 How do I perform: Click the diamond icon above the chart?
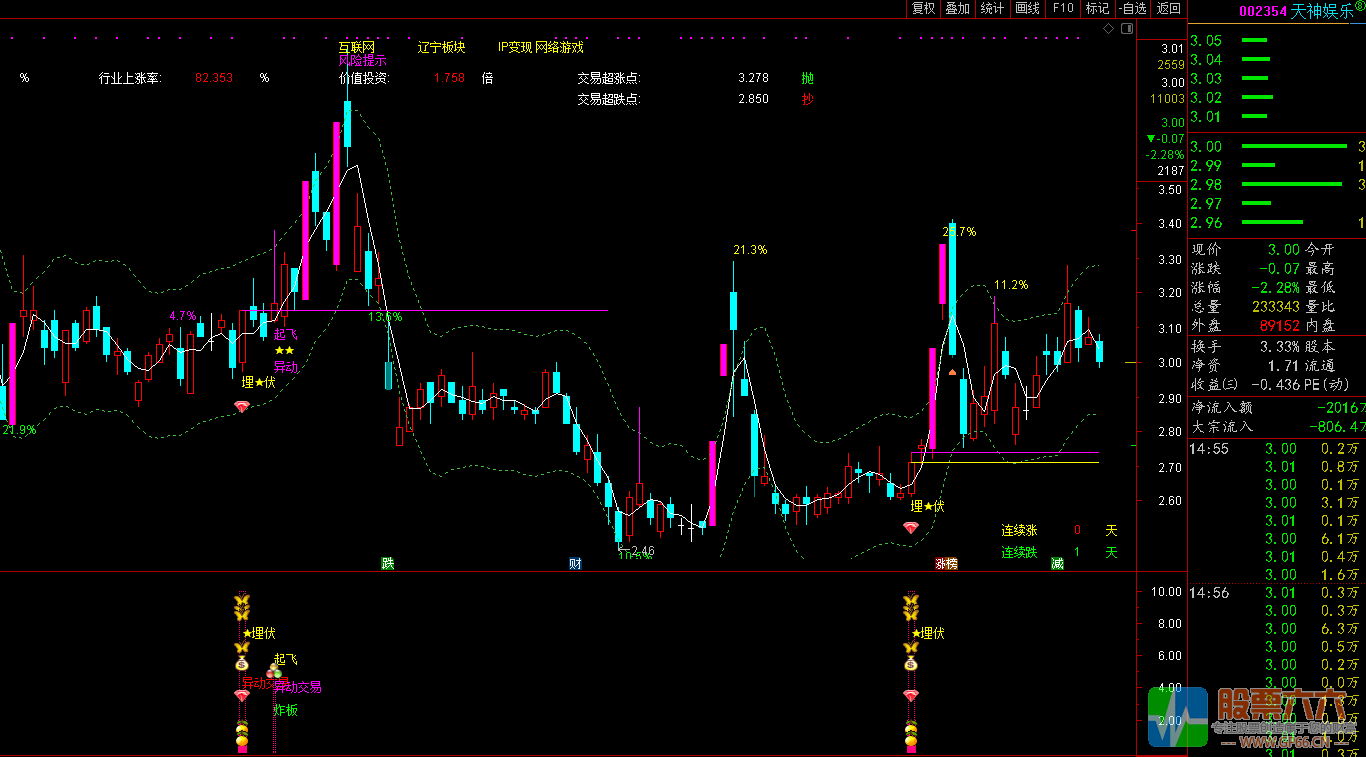pos(1109,29)
